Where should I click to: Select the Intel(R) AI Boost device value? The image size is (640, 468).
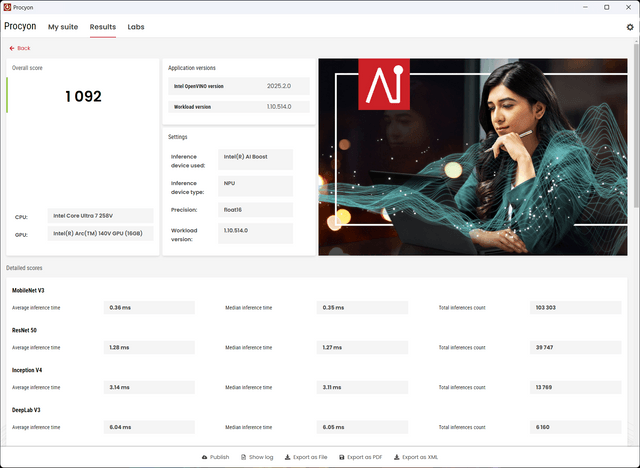click(x=255, y=159)
